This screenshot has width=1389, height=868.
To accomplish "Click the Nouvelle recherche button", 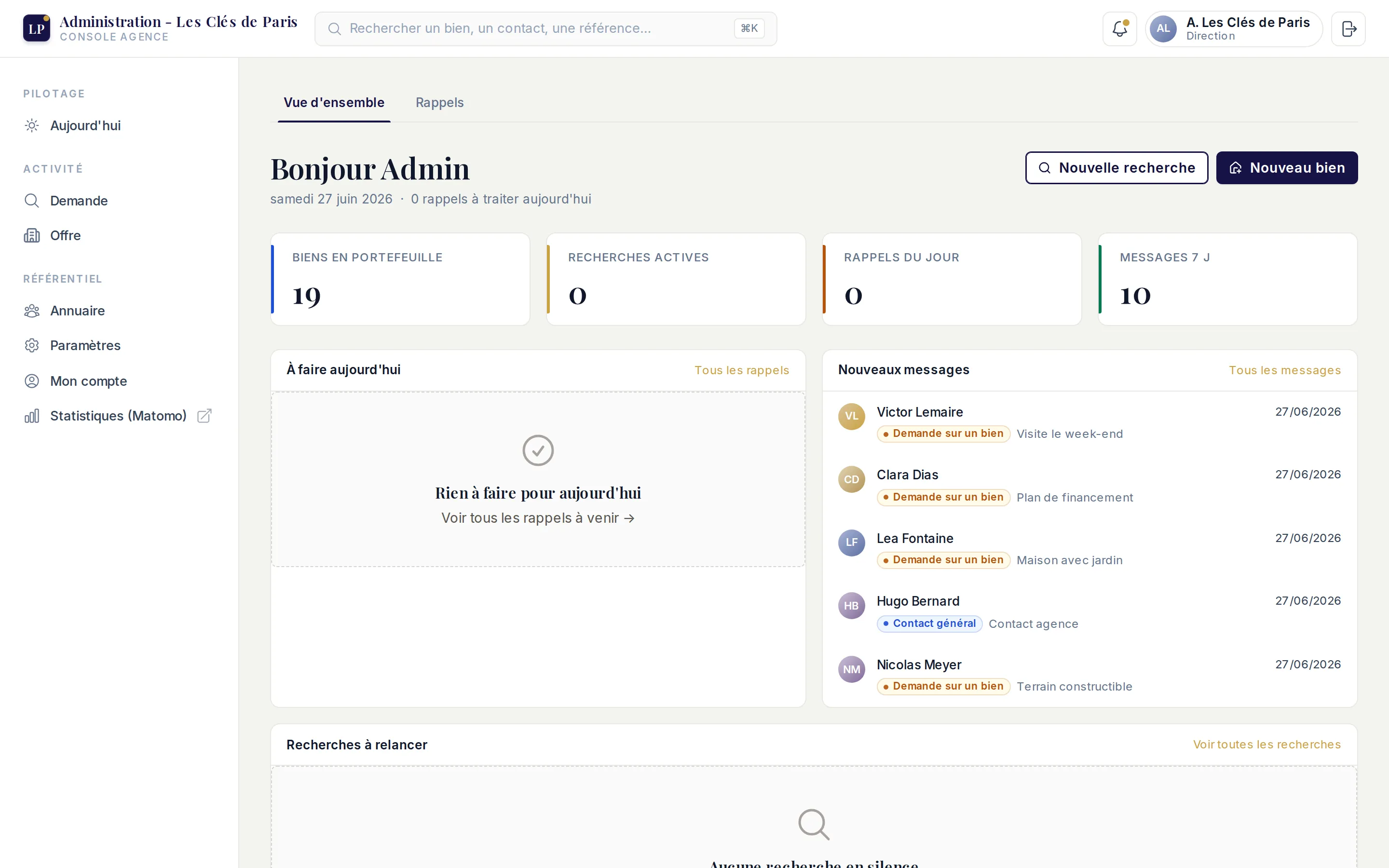I will 1117,168.
